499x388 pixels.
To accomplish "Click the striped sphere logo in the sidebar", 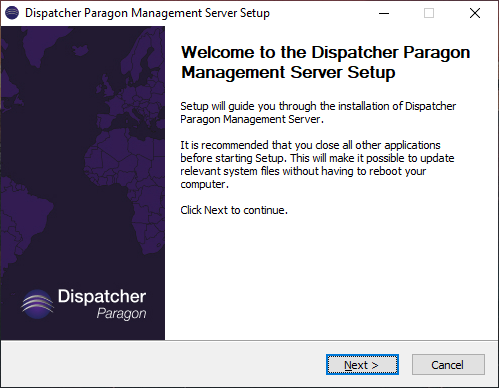I will click(37, 304).
